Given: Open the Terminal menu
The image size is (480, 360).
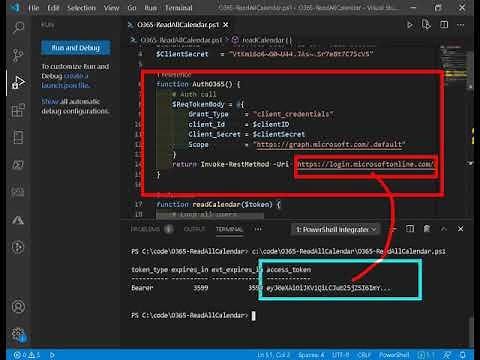Looking at the screenshot, I should [x=178, y=8].
